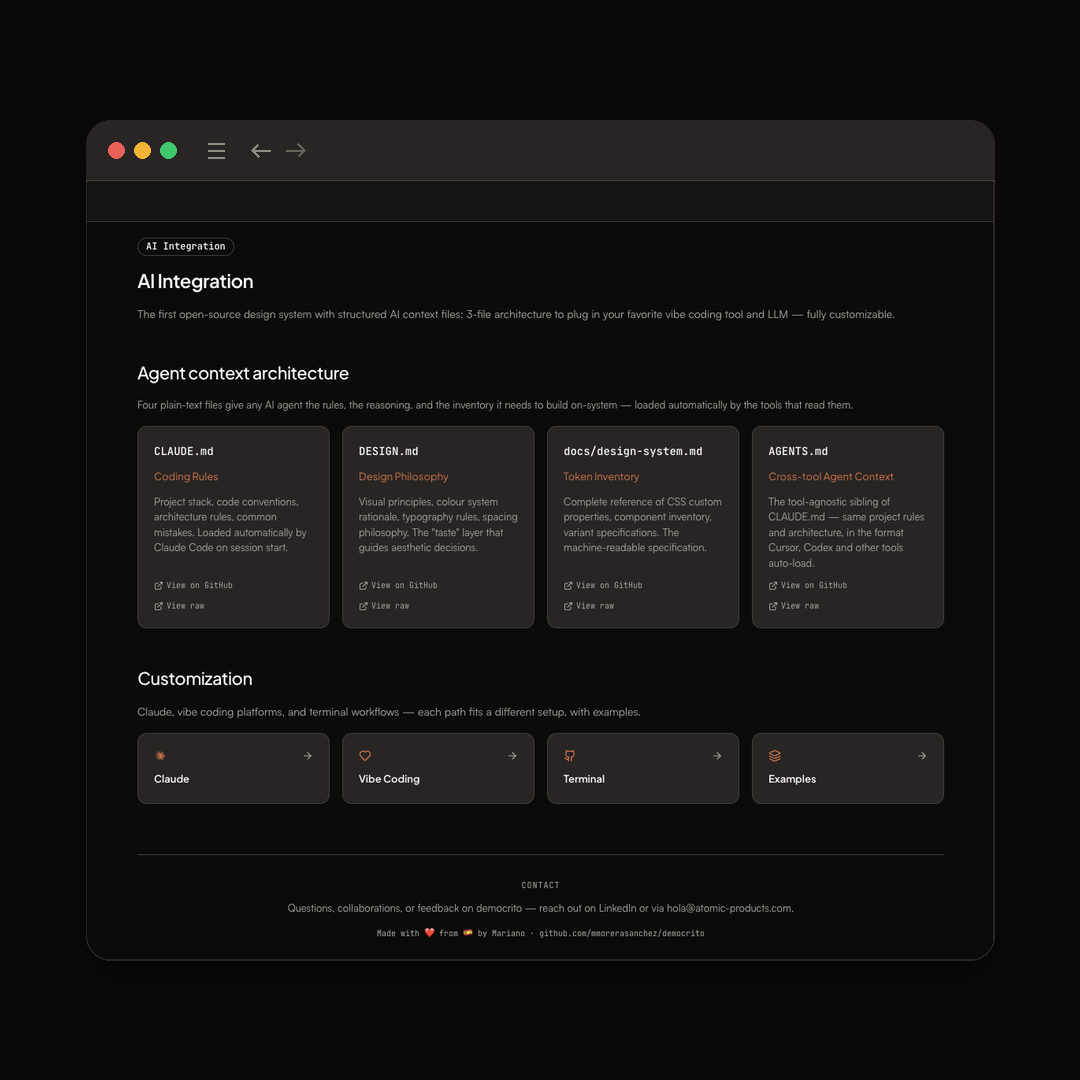Click the Claude sunburst icon

pyautogui.click(x=160, y=756)
